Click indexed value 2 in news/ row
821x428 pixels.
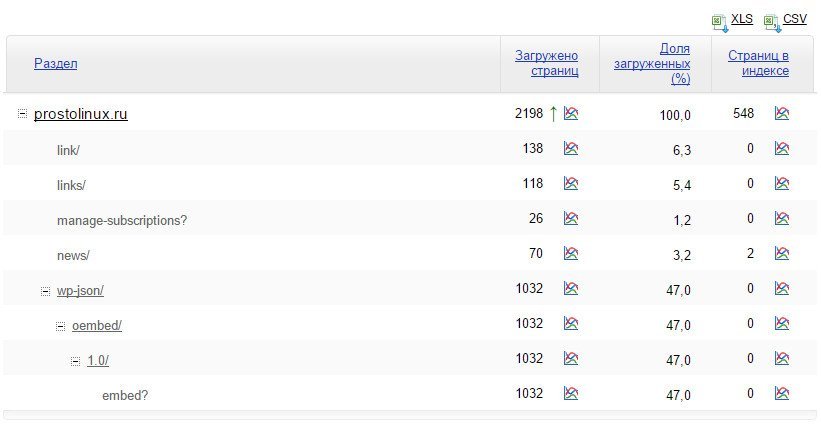(x=750, y=254)
